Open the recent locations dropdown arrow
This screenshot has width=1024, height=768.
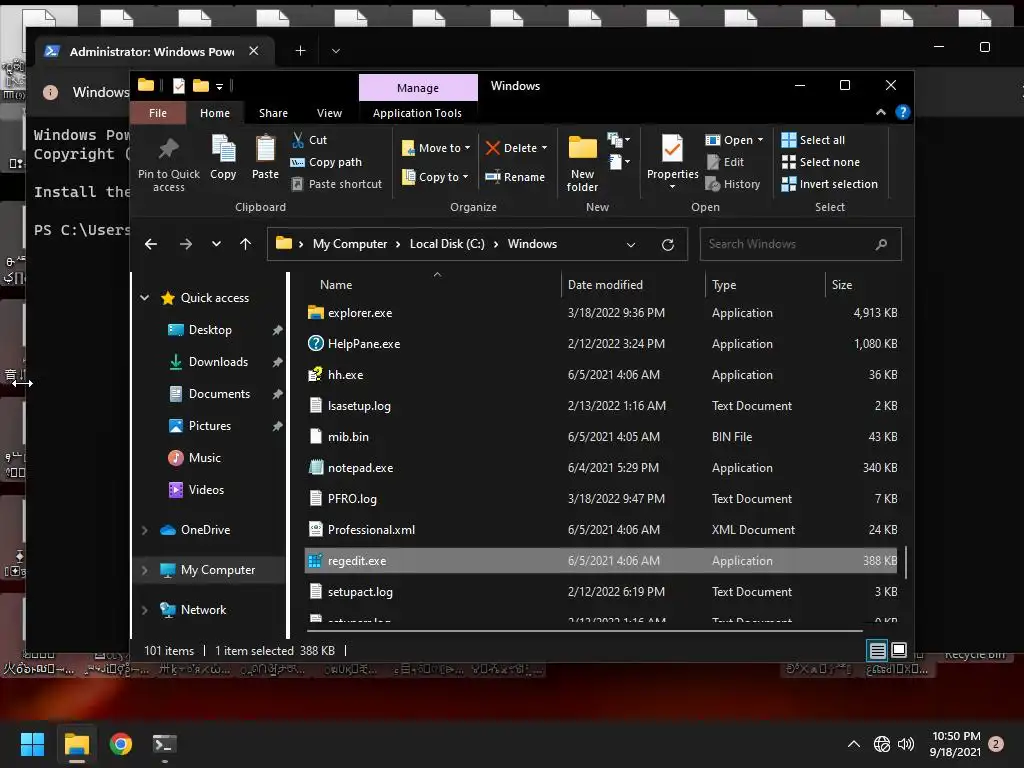[216, 244]
